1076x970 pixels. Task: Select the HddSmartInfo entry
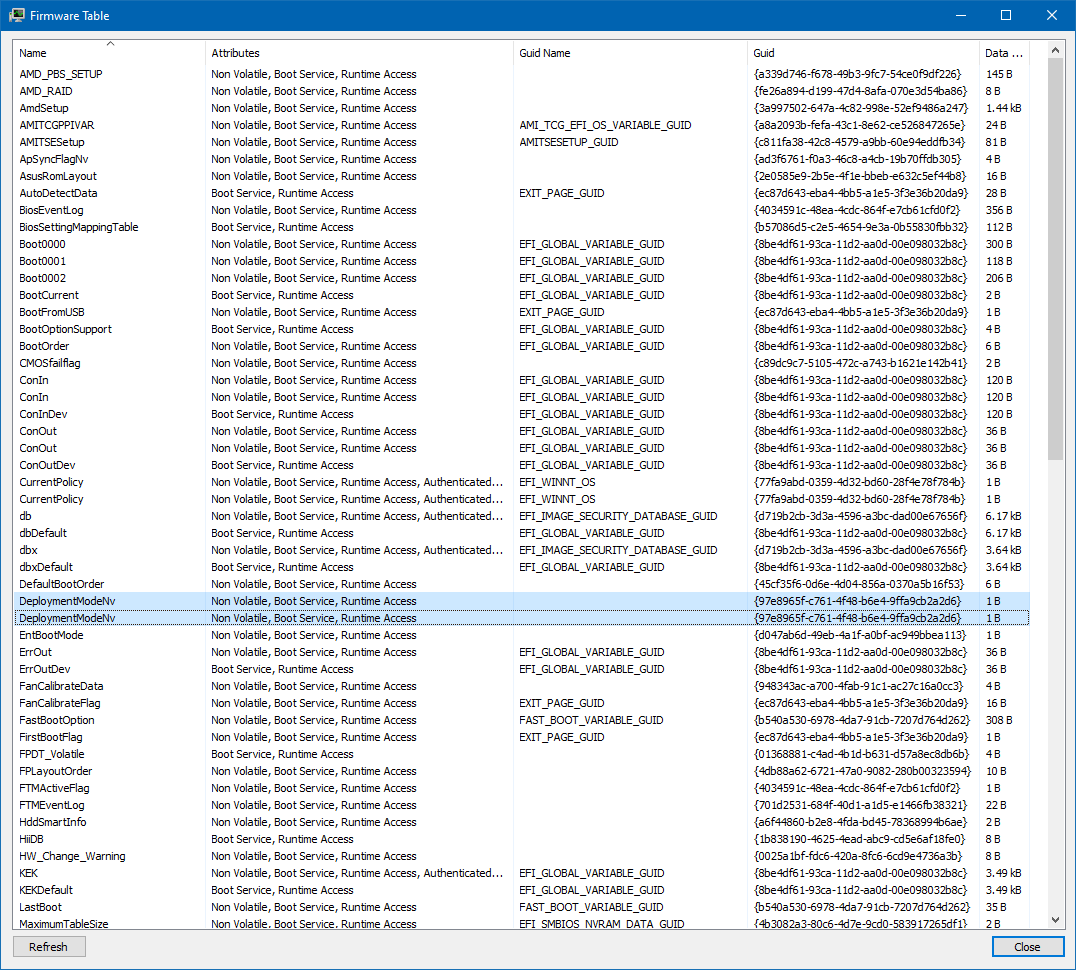522,823
